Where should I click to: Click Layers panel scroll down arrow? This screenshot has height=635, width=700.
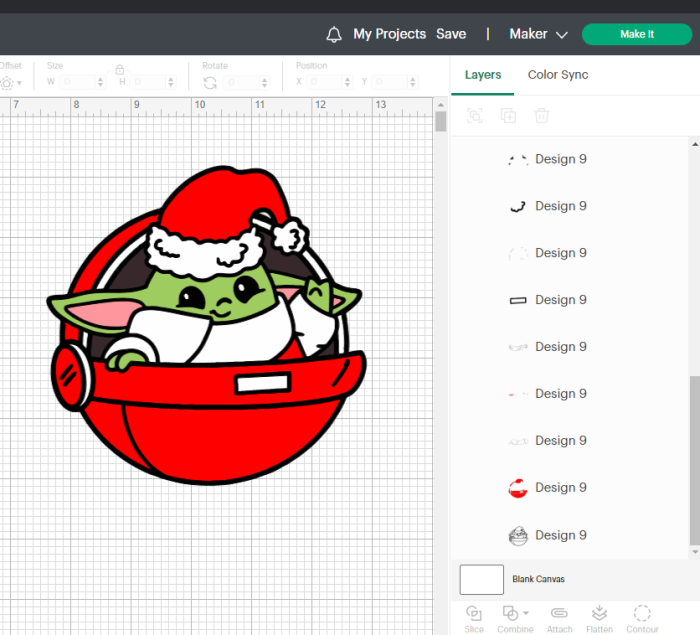(x=695, y=552)
